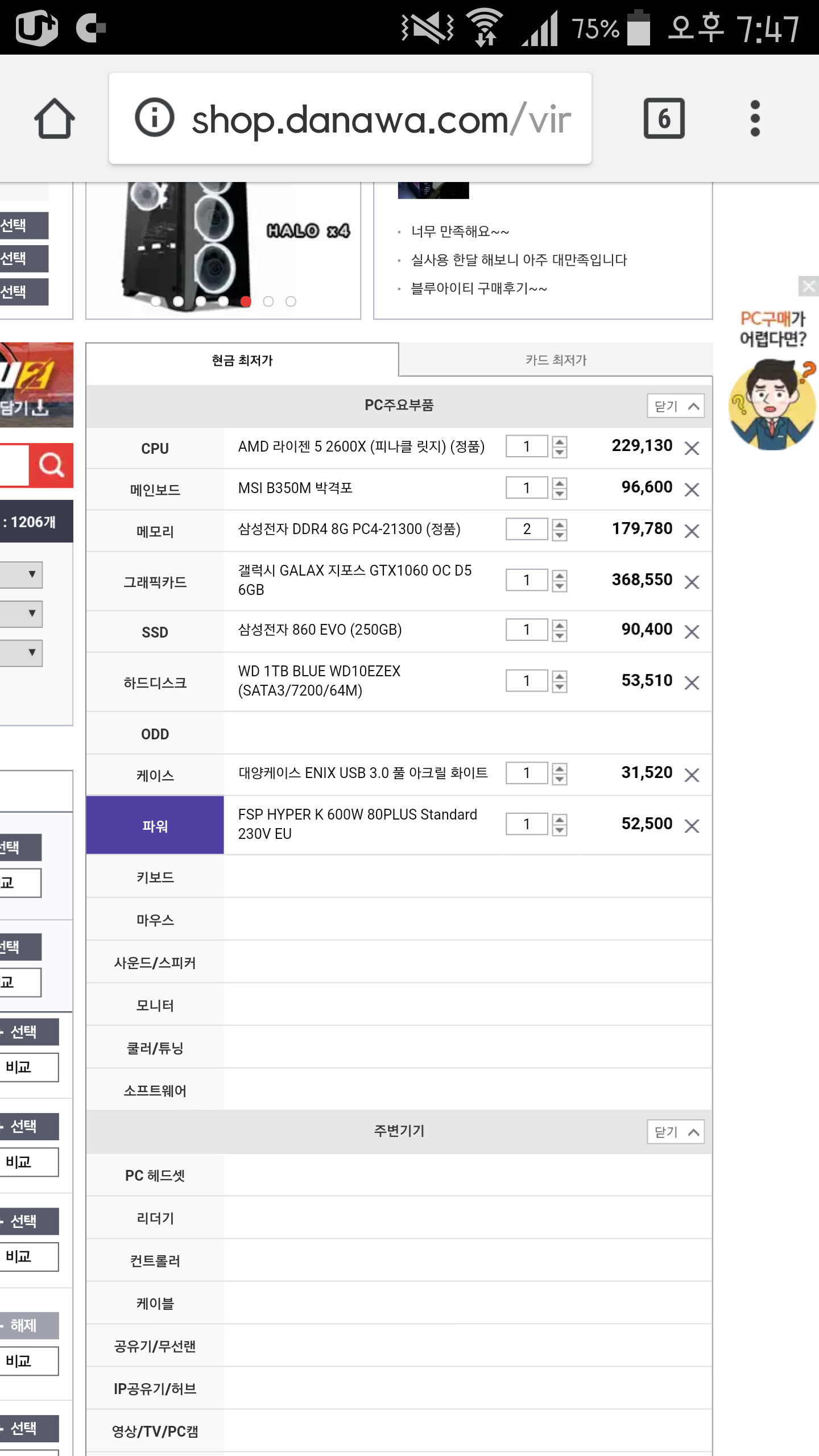Viewport: 819px width, 1456px height.
Task: Adjust memory quantity stepper arrows
Action: point(560,530)
